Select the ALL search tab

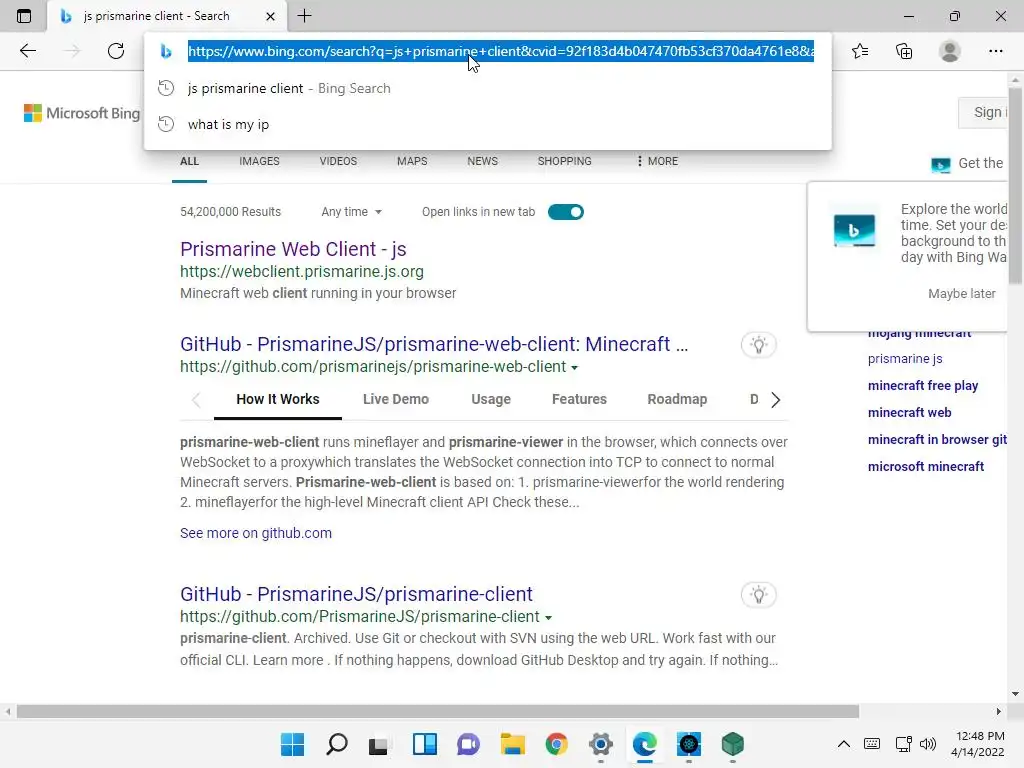(x=189, y=161)
